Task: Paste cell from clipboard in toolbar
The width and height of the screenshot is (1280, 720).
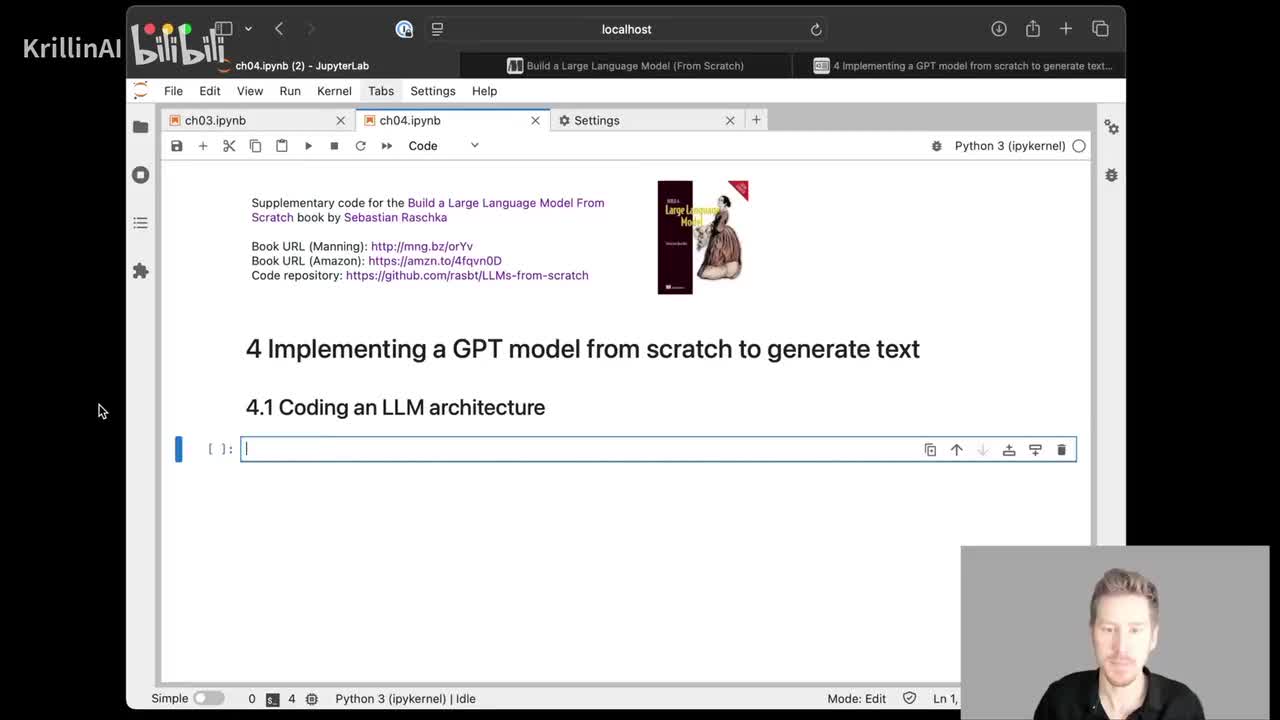Action: pos(282,146)
